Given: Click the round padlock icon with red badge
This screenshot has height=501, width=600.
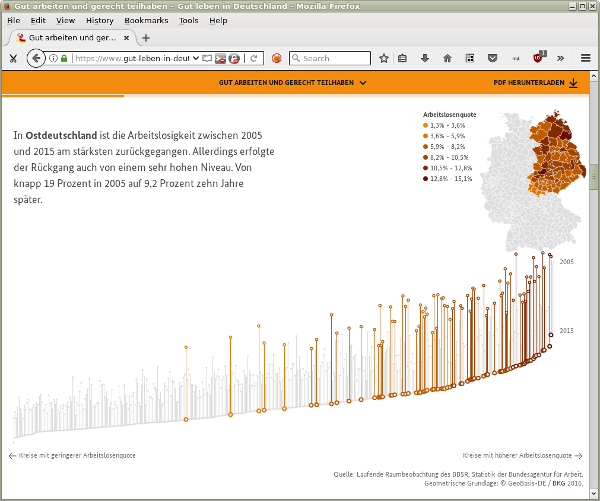Looking at the screenshot, I should click(234, 59).
